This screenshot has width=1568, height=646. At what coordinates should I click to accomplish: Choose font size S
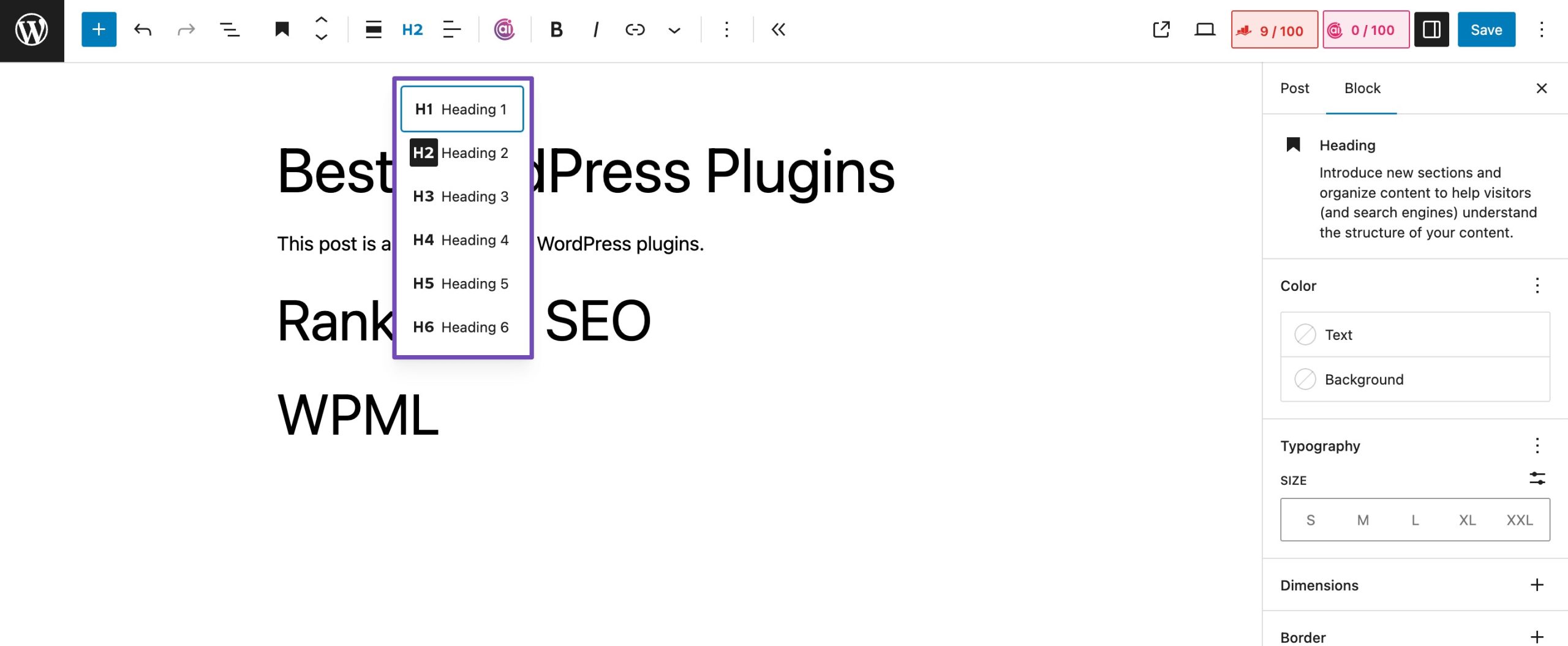[1310, 520]
